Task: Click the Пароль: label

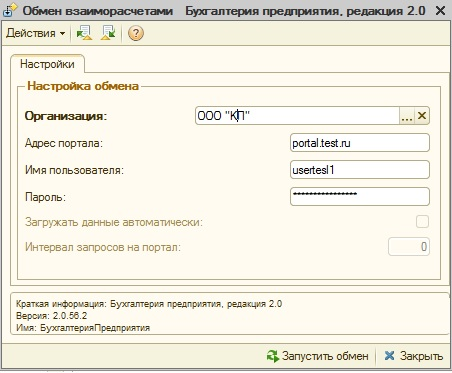Action: tap(45, 197)
